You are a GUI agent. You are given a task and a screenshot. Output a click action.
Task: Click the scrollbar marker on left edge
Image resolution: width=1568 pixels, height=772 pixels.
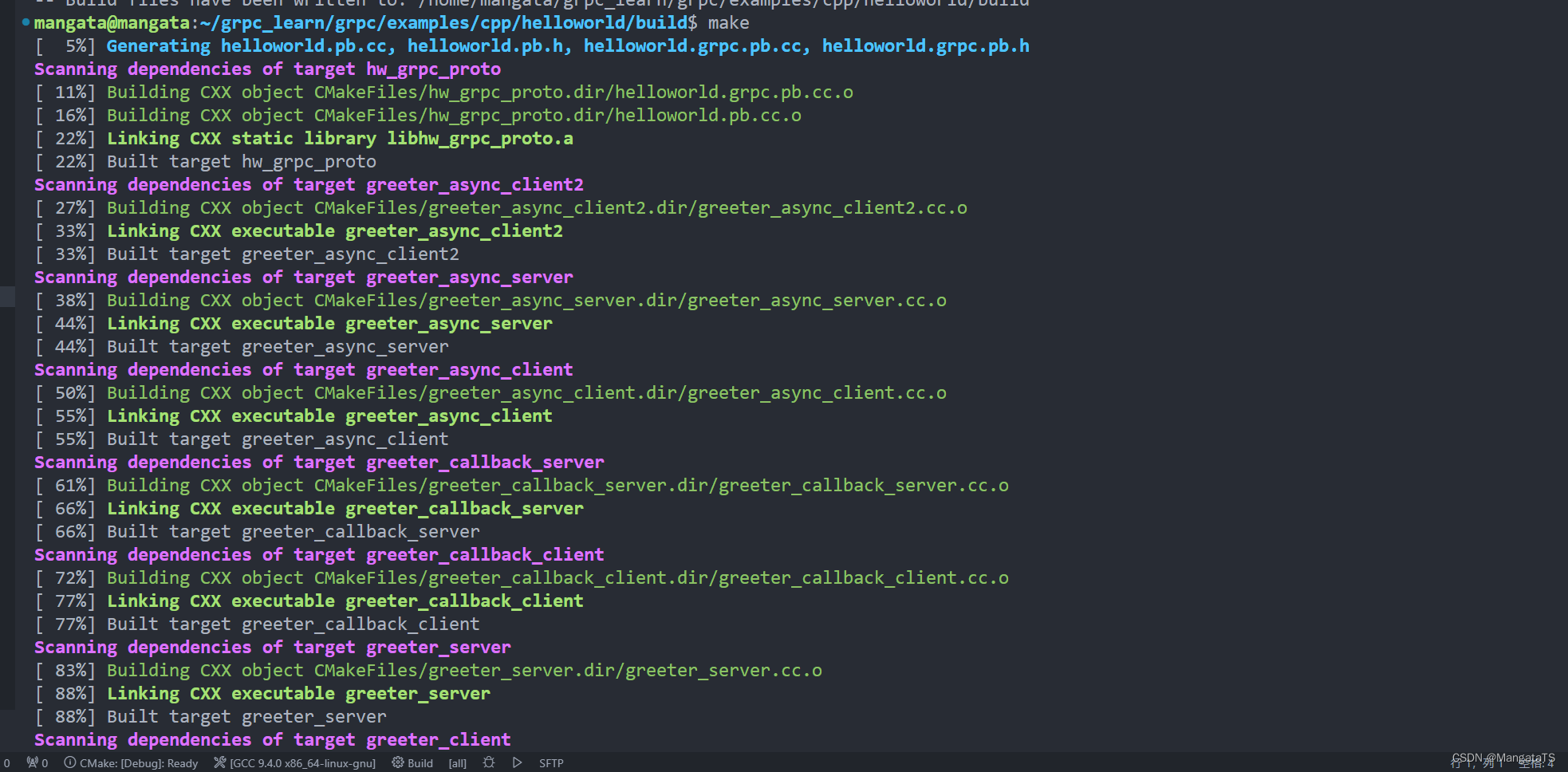coord(6,297)
